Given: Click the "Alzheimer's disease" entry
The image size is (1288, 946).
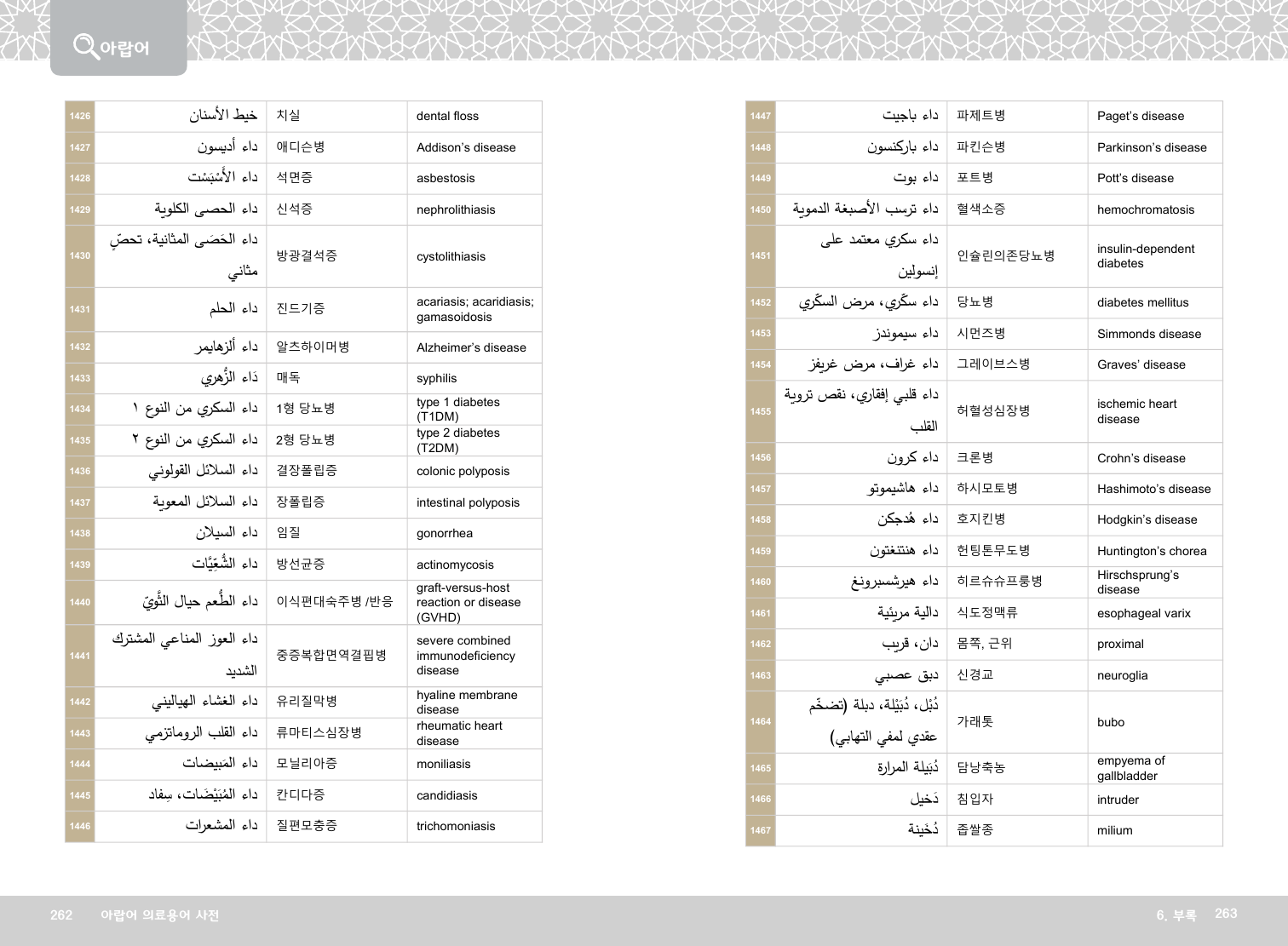Looking at the screenshot, I should coord(471,347).
